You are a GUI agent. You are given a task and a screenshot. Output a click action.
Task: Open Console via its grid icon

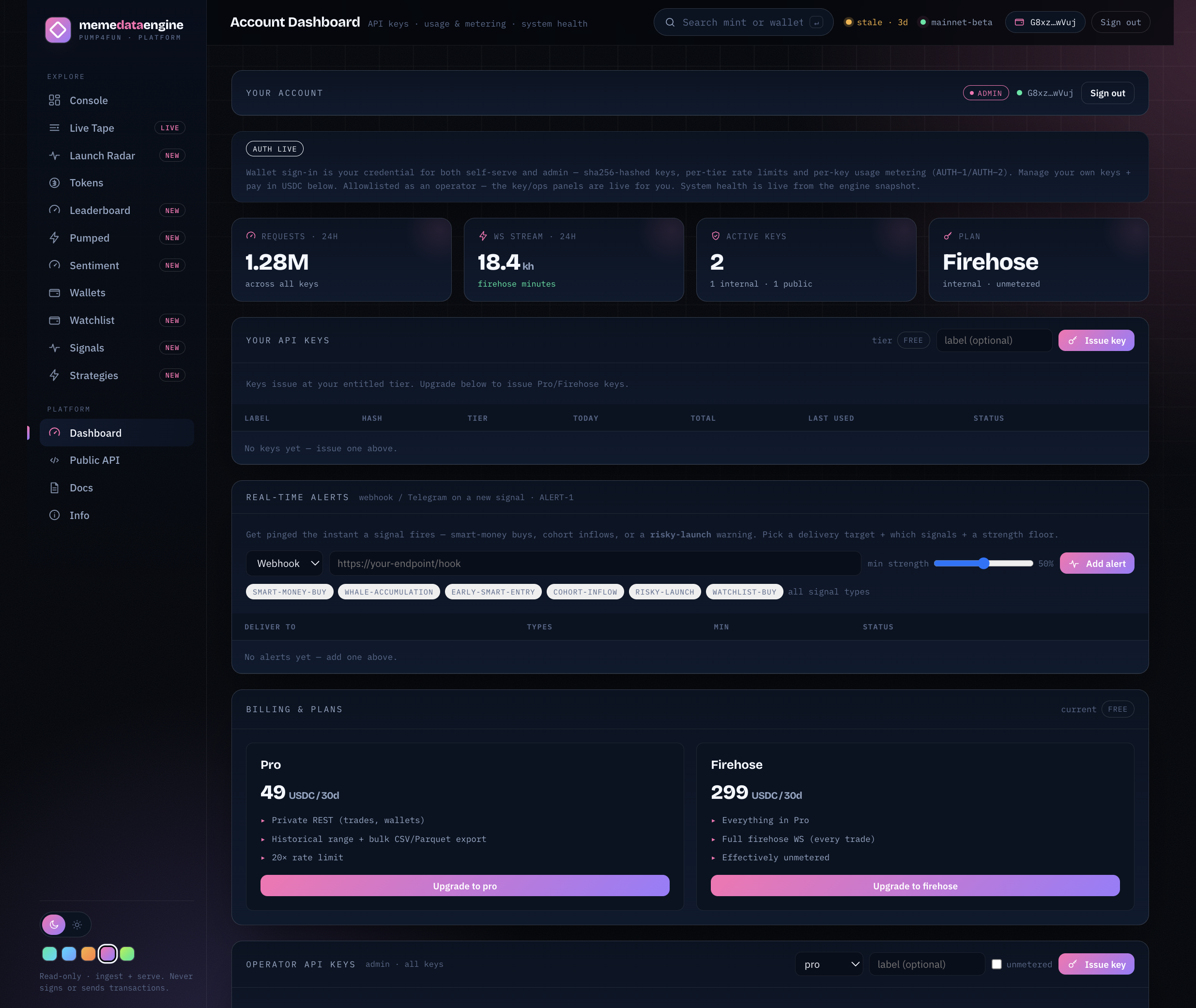point(54,101)
